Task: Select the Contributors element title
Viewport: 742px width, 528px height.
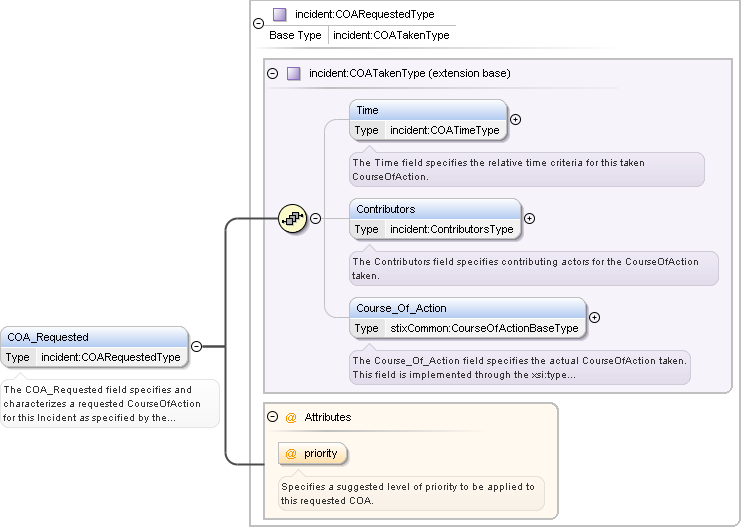Action: [x=386, y=209]
